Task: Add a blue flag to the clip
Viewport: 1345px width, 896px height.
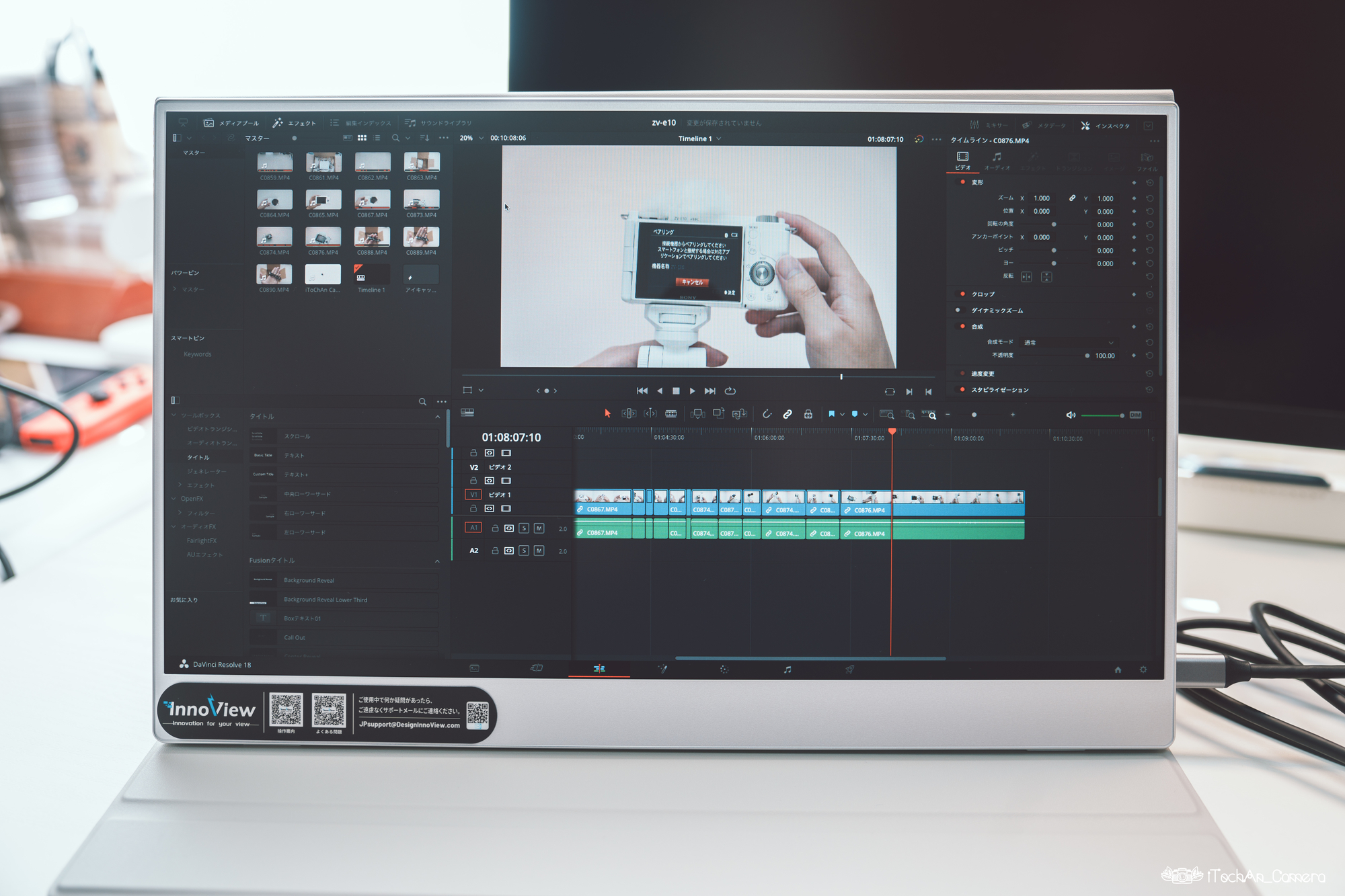Action: (x=832, y=414)
